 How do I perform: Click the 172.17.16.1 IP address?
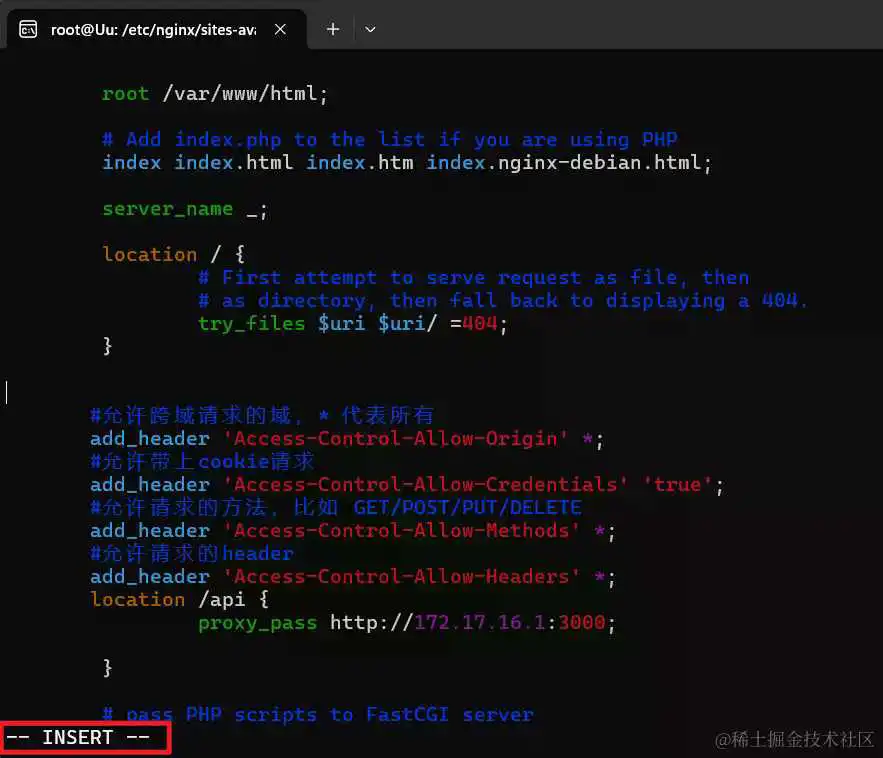pos(479,623)
